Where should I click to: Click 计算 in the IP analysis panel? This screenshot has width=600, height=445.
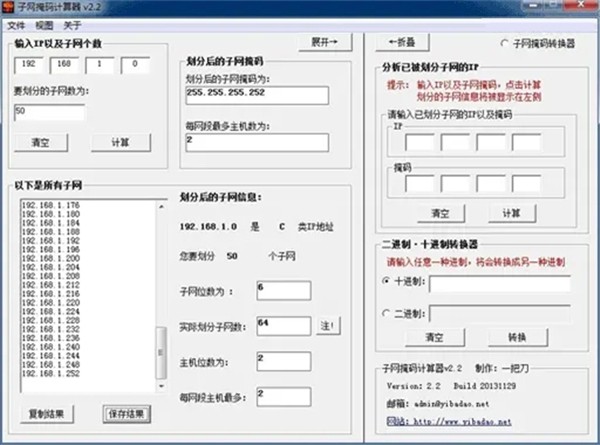[x=512, y=214]
